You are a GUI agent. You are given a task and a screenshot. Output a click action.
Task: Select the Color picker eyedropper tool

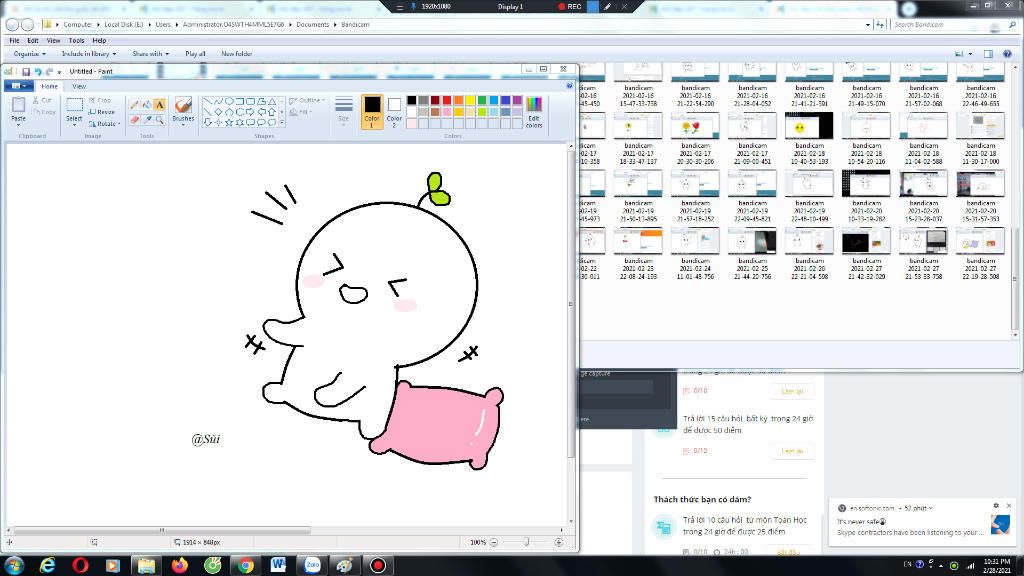pyautogui.click(x=147, y=120)
